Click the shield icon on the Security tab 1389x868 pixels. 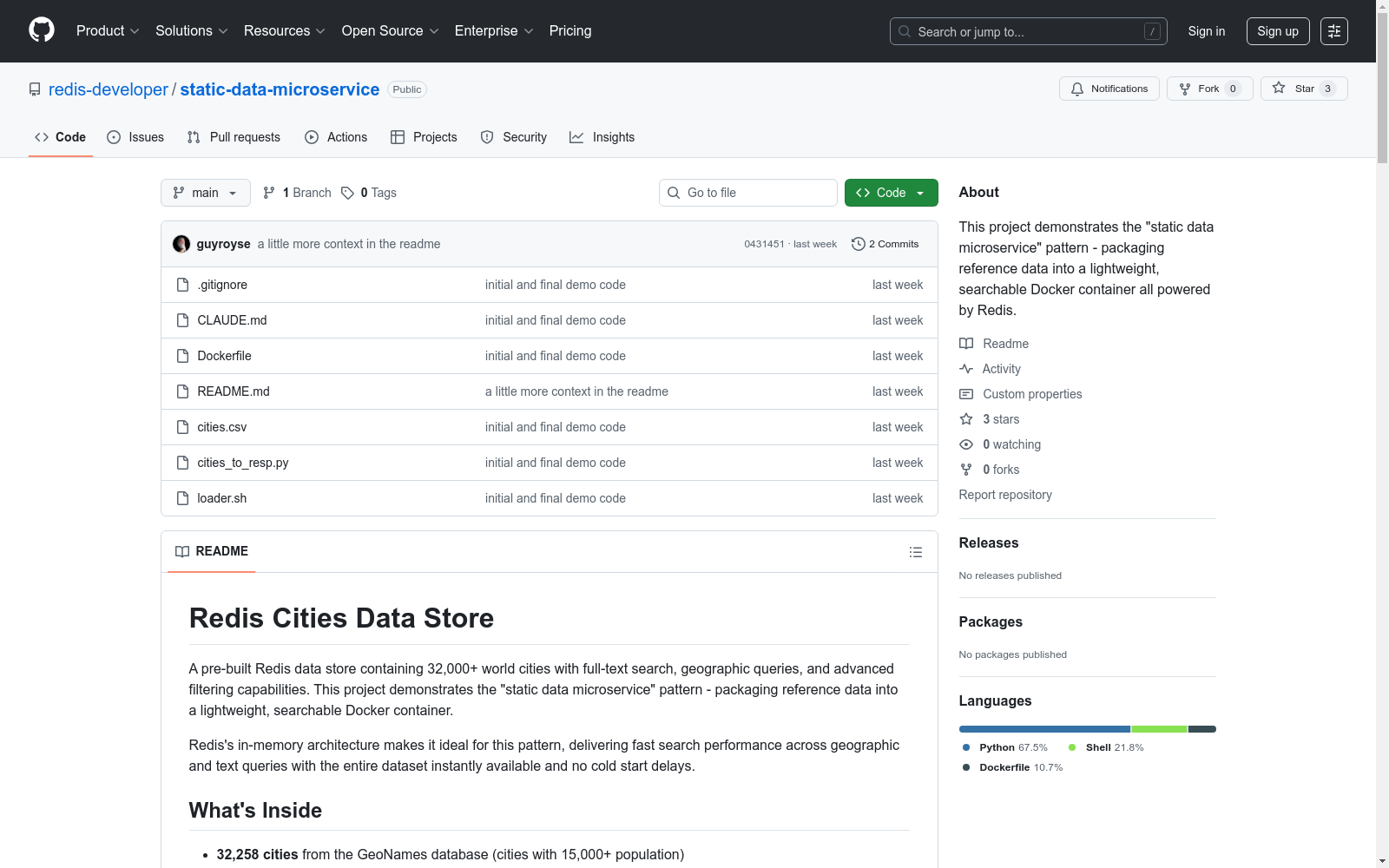tap(487, 137)
